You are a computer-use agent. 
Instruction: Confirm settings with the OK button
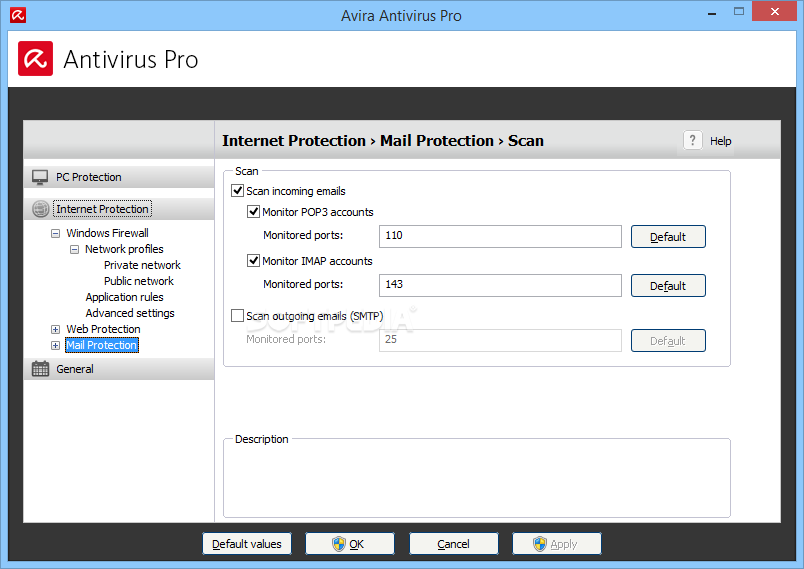pos(350,543)
